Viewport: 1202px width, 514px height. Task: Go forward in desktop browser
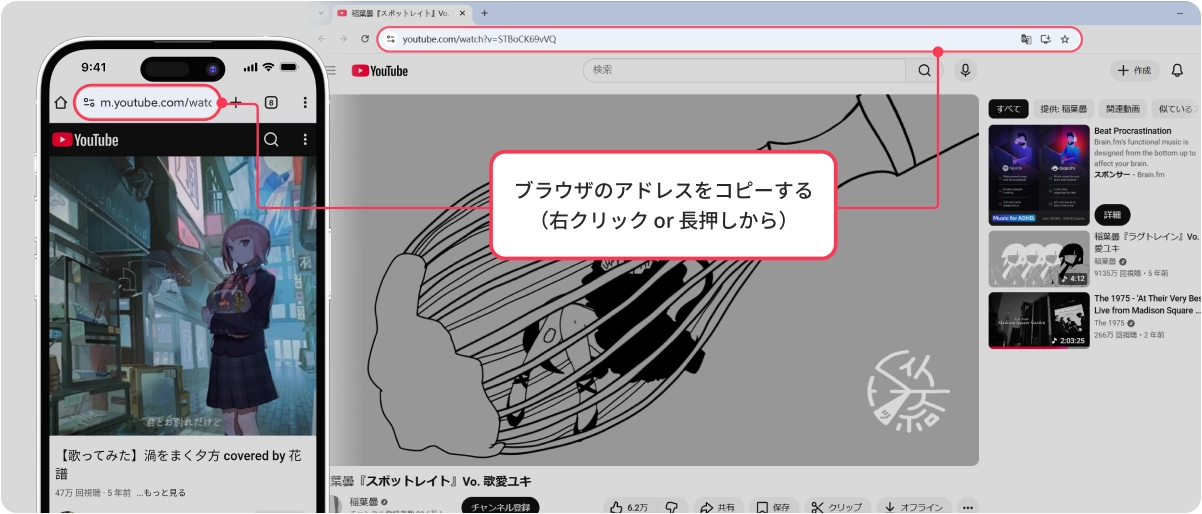point(343,39)
